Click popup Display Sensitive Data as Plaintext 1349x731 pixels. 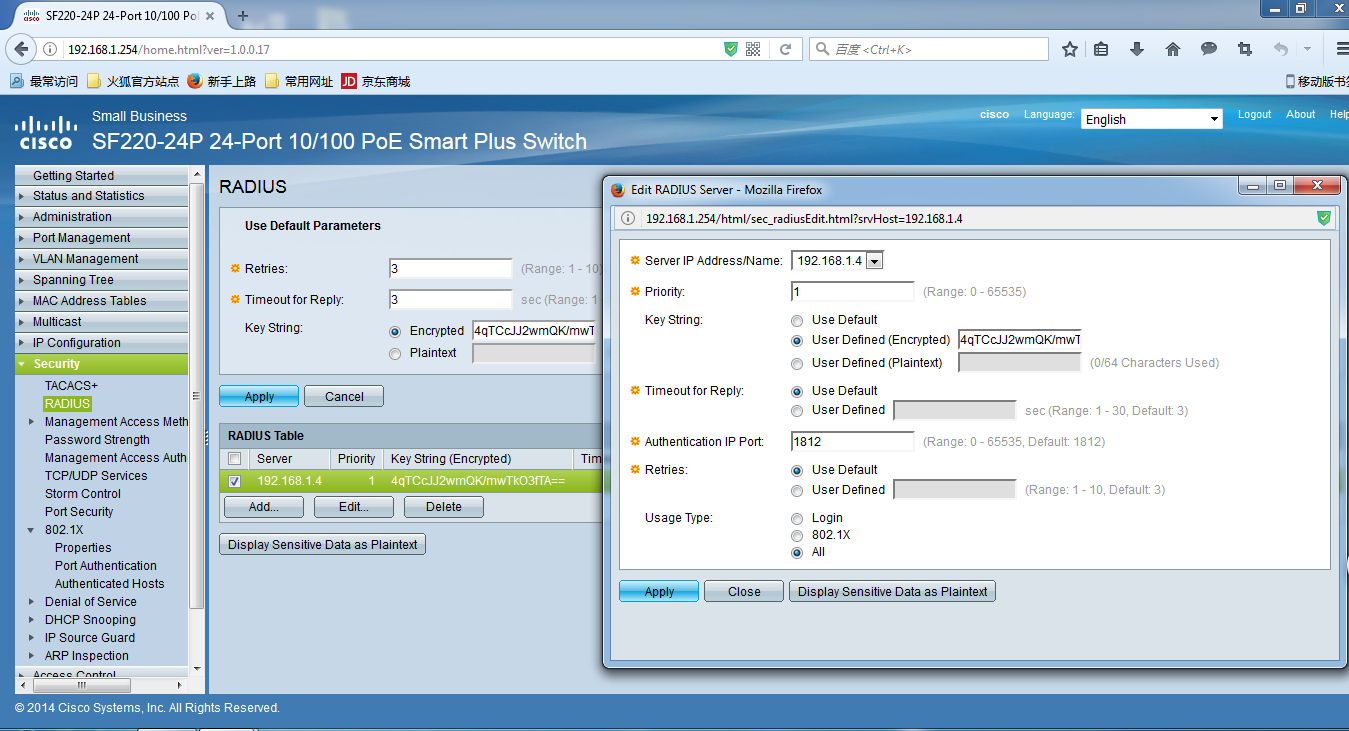click(x=892, y=591)
